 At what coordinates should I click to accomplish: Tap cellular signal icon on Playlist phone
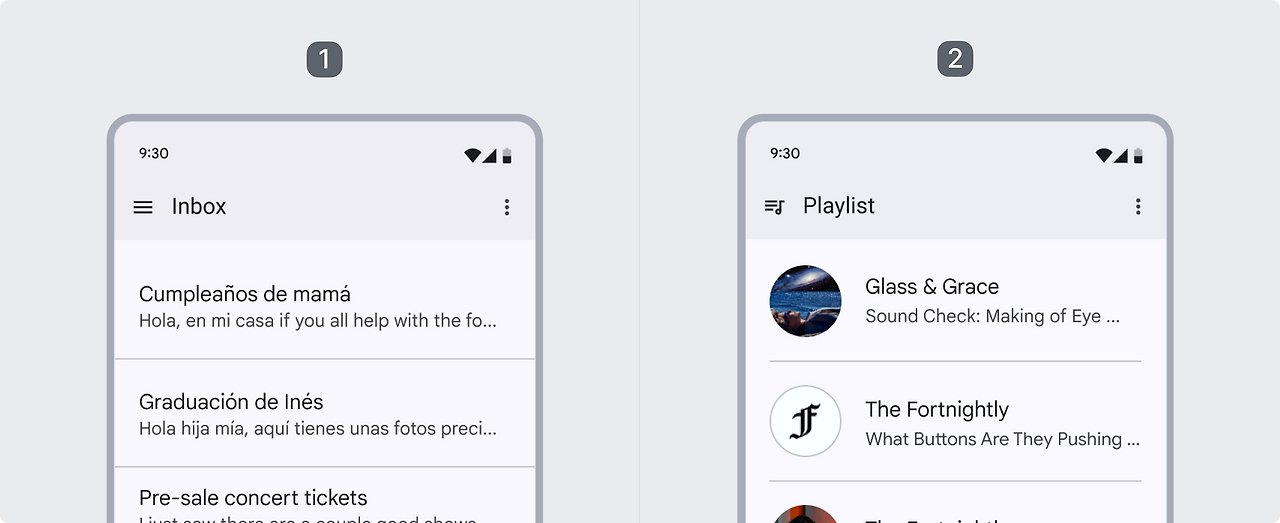[1121, 155]
